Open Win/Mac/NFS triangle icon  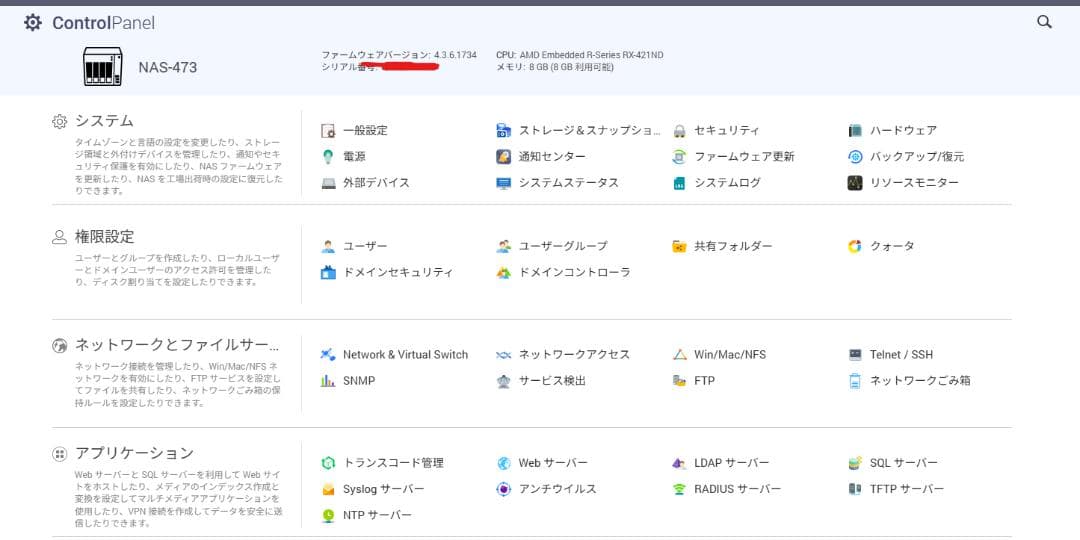click(679, 355)
